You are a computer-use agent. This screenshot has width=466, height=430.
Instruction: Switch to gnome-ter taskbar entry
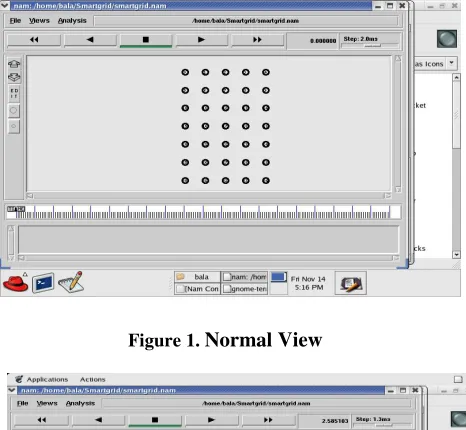pos(244,289)
